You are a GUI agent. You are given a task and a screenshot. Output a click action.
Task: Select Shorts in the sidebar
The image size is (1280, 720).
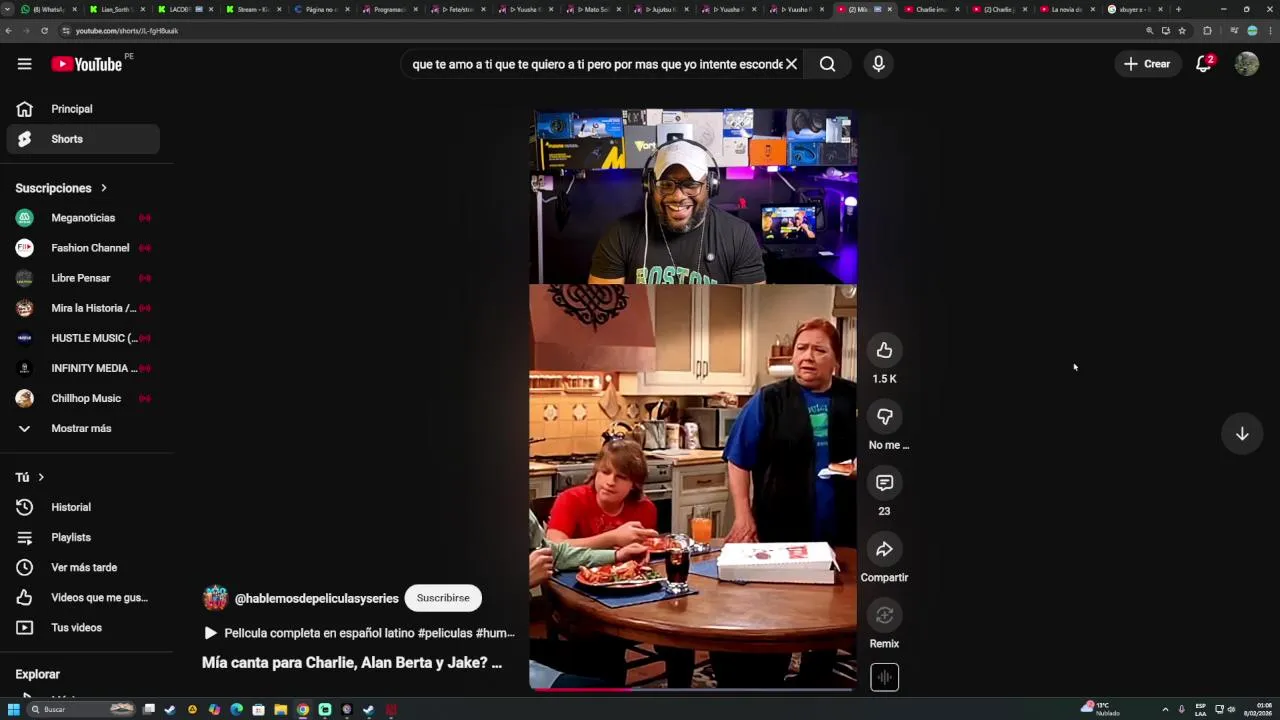[83, 139]
